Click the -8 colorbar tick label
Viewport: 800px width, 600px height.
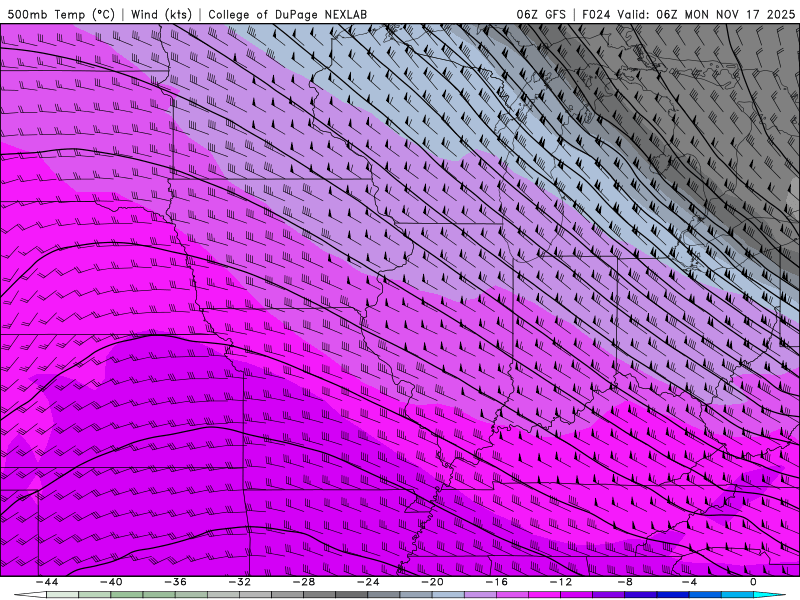click(x=625, y=582)
